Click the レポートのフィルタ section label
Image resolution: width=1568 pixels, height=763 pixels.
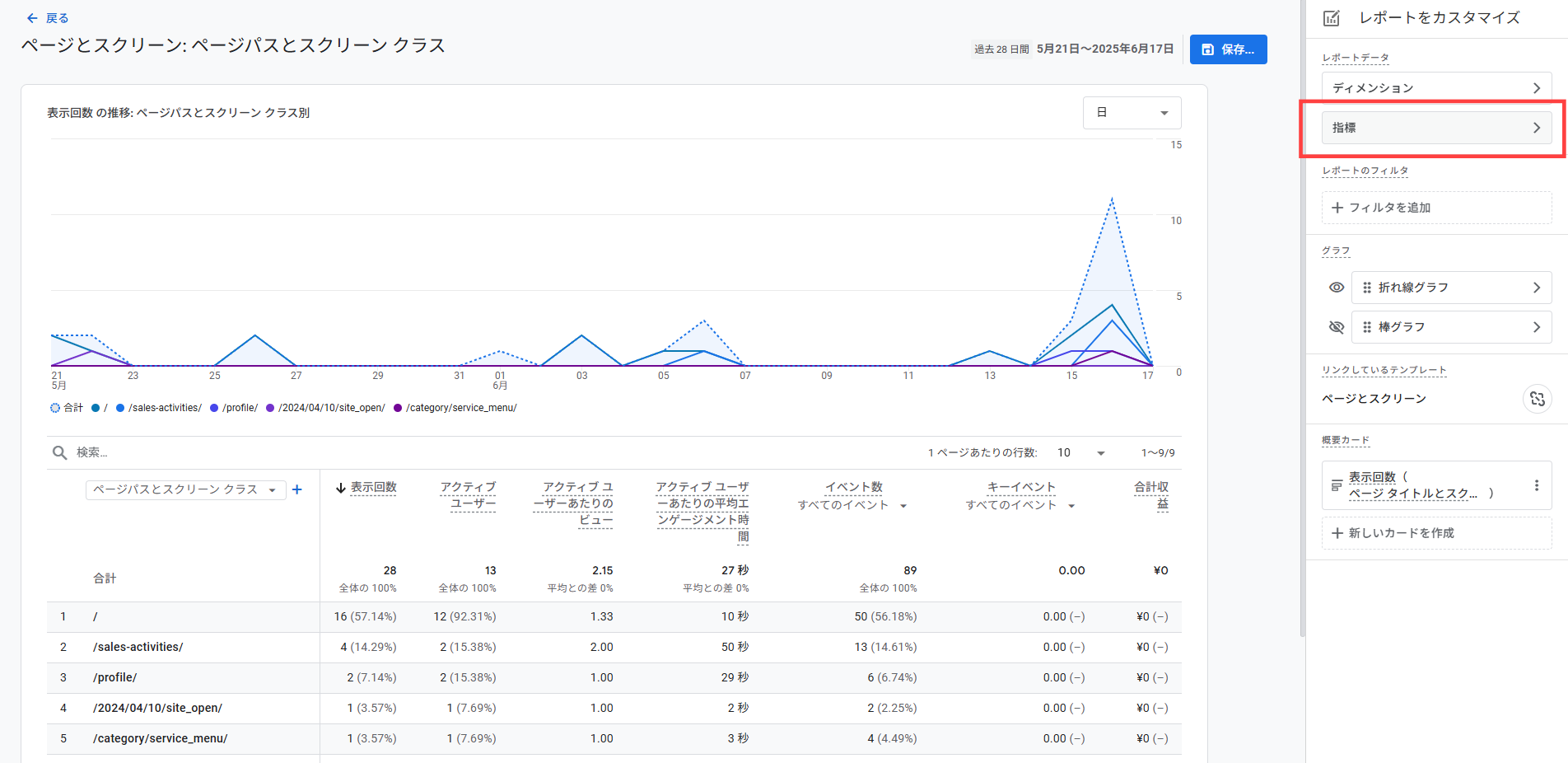click(1365, 171)
